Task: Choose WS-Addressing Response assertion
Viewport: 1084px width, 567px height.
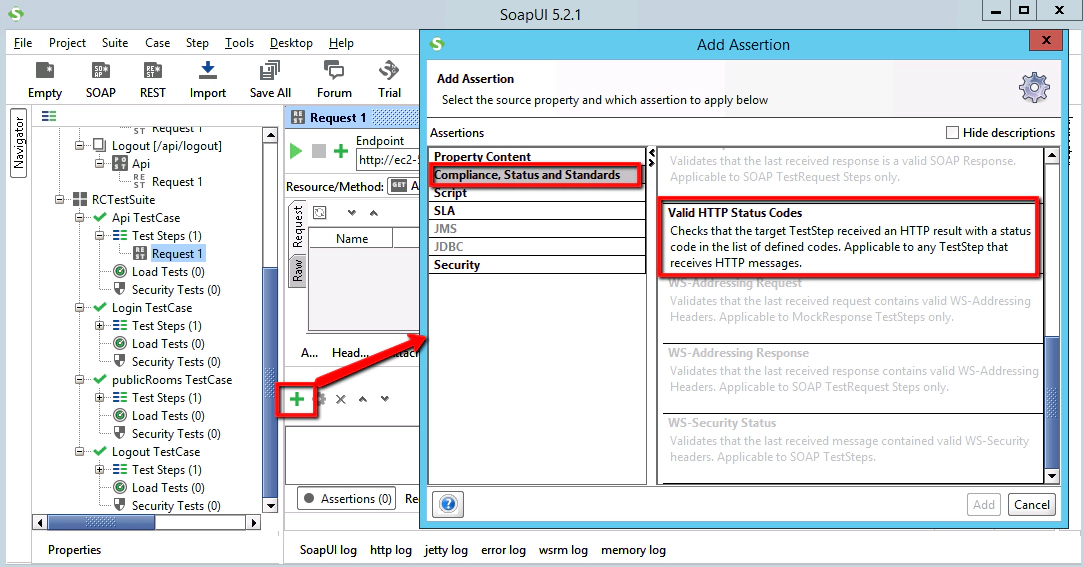Action: [852, 378]
